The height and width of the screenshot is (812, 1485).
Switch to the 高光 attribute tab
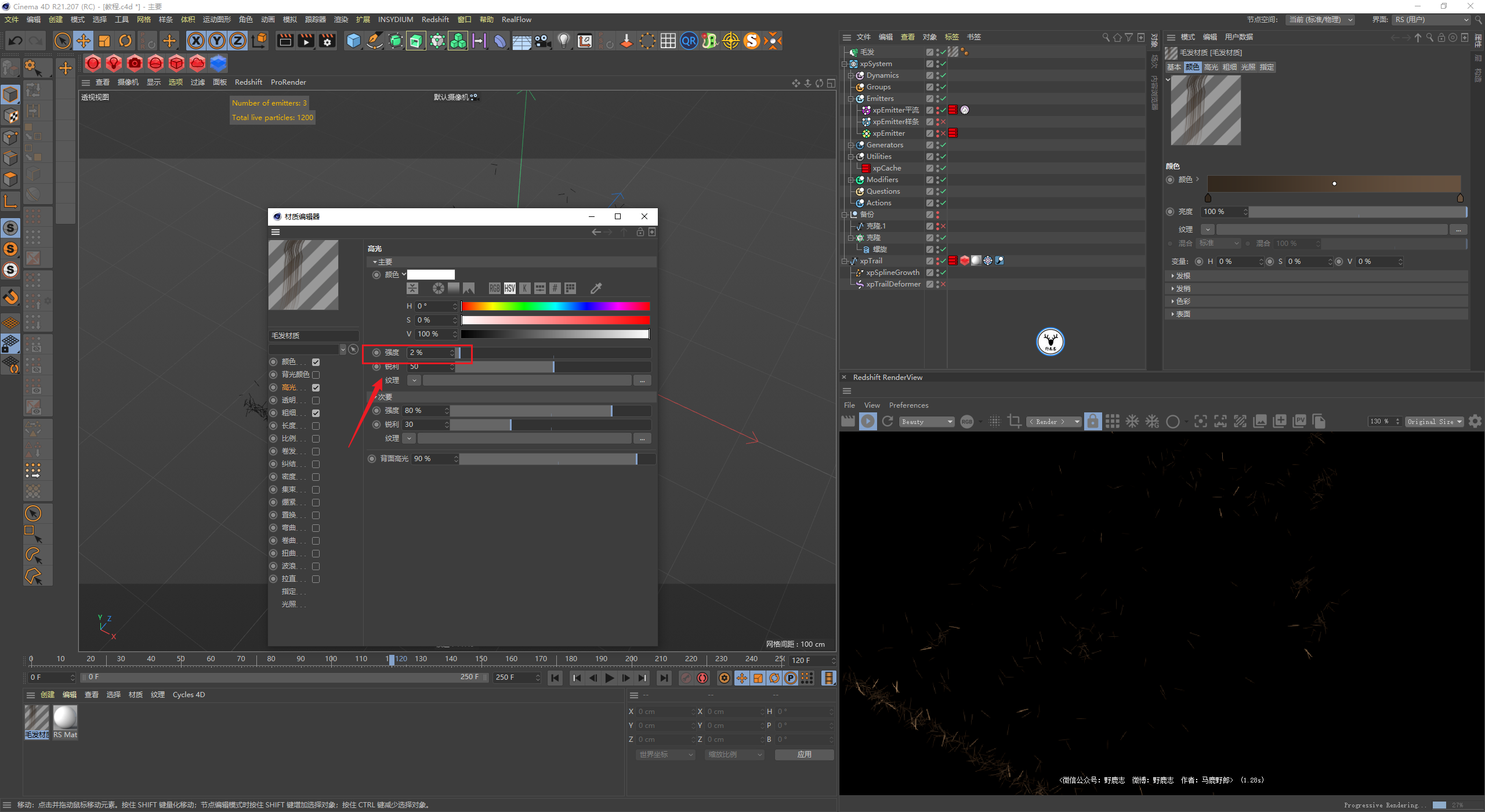[1211, 67]
